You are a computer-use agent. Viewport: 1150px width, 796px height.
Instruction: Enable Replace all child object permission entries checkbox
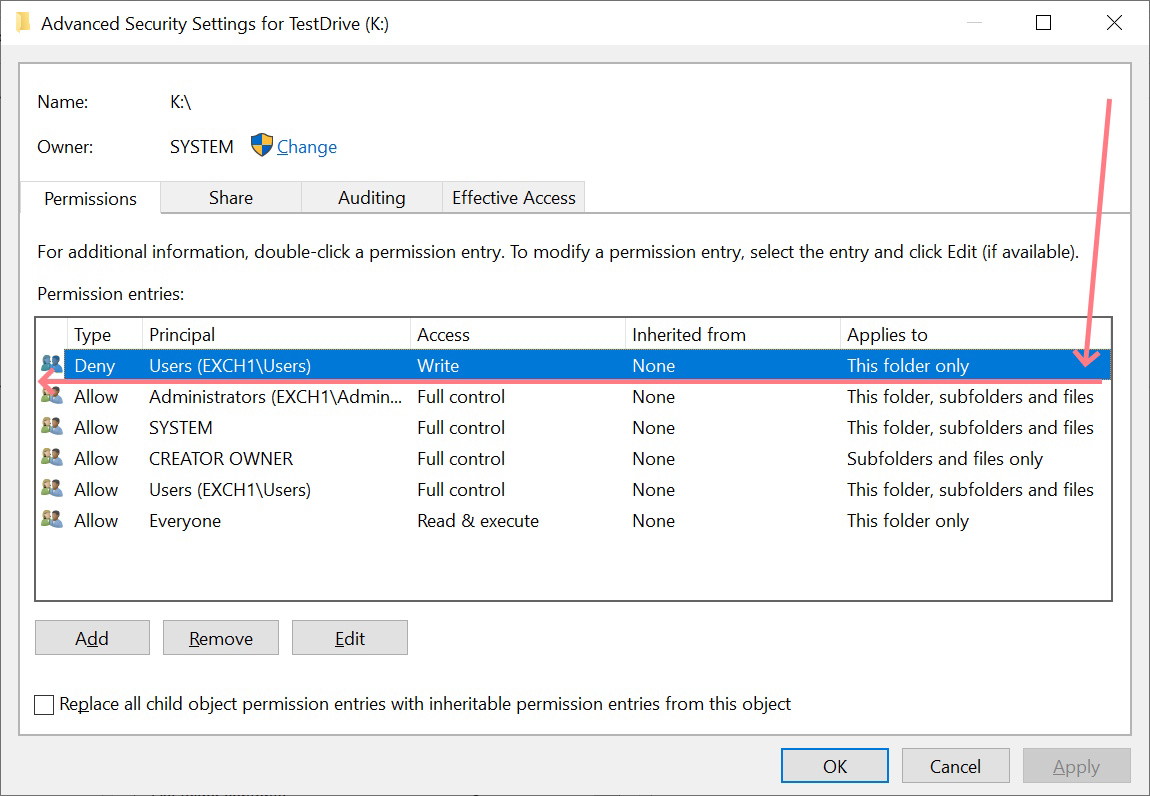[x=44, y=705]
